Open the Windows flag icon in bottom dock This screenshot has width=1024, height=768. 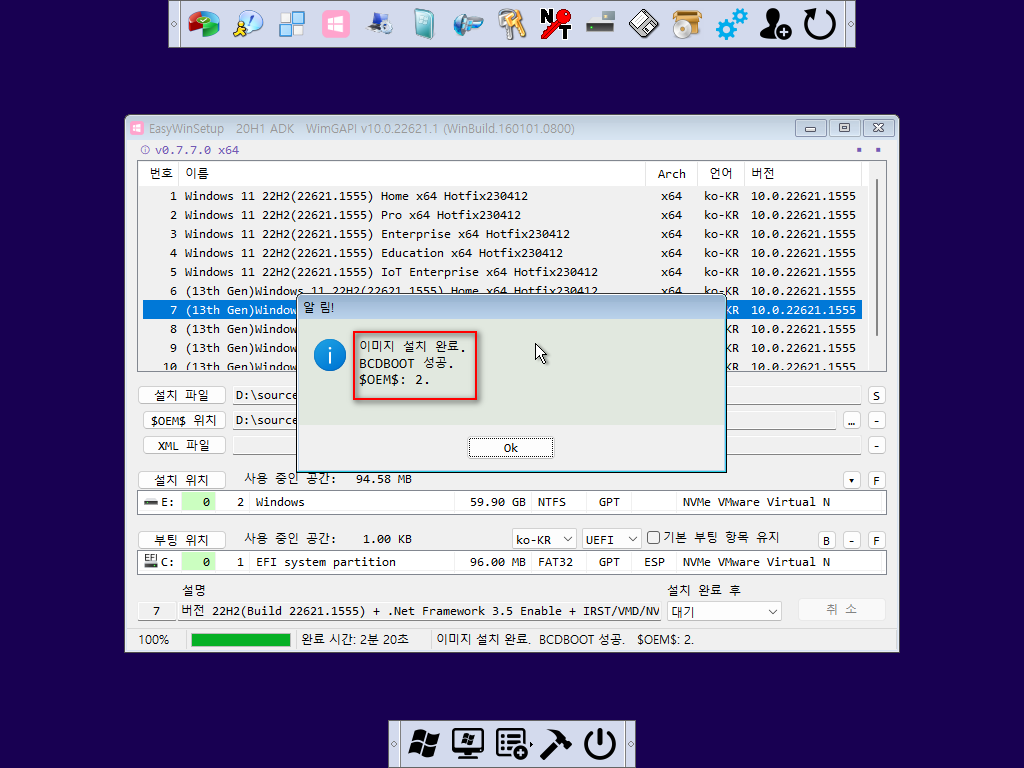coord(424,744)
